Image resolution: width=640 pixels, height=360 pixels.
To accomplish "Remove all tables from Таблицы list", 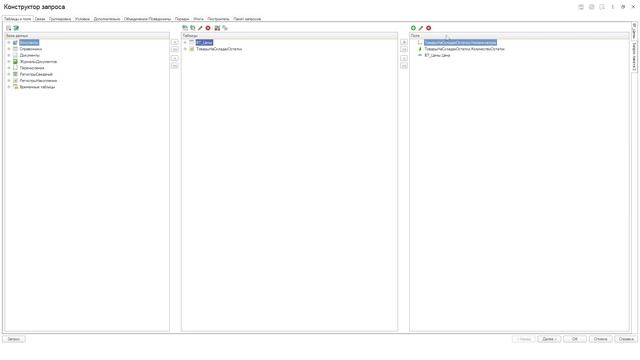I will click(x=175, y=66).
